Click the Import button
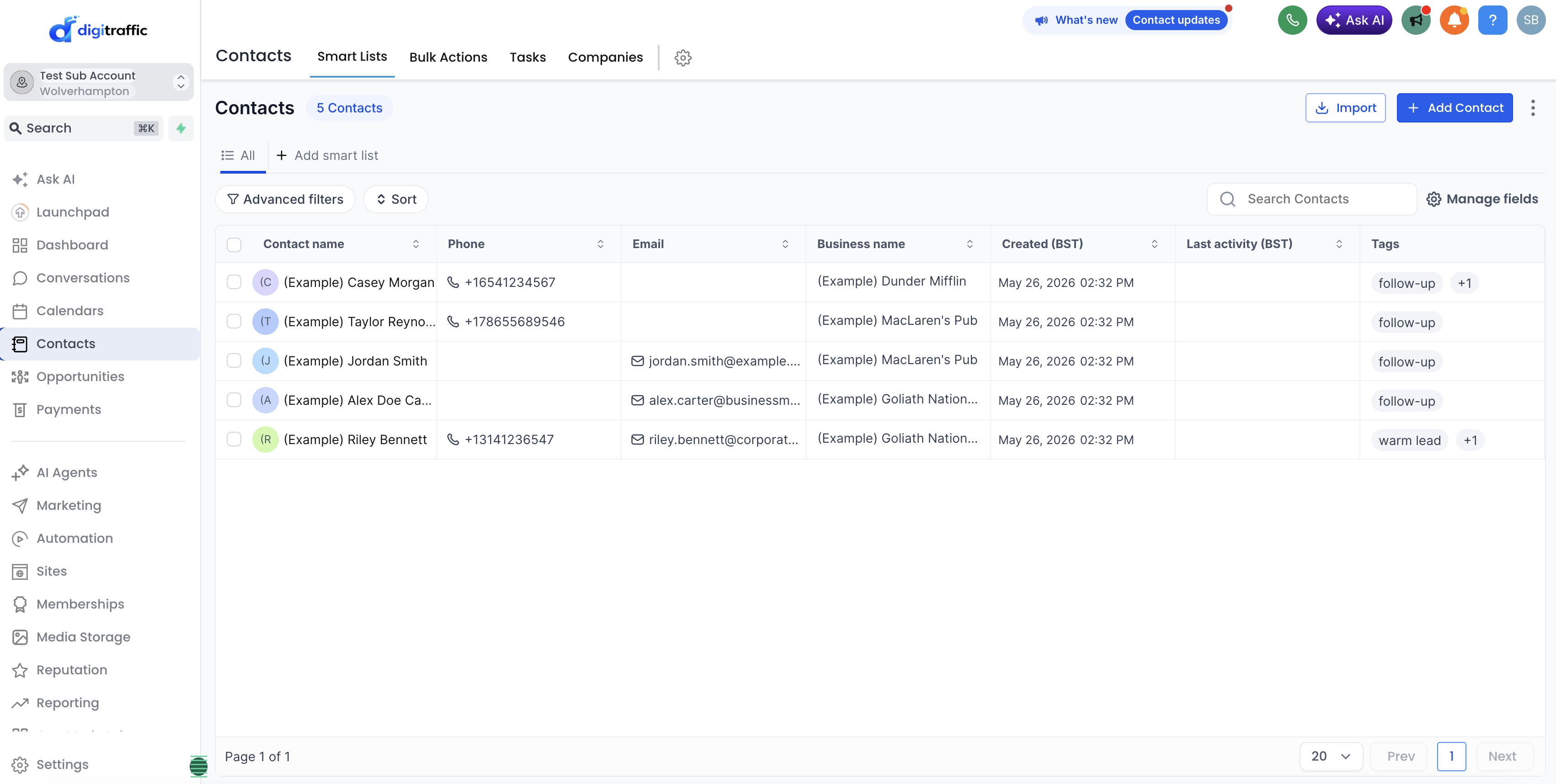Screen dimensions: 1556x784 click(x=1345, y=107)
